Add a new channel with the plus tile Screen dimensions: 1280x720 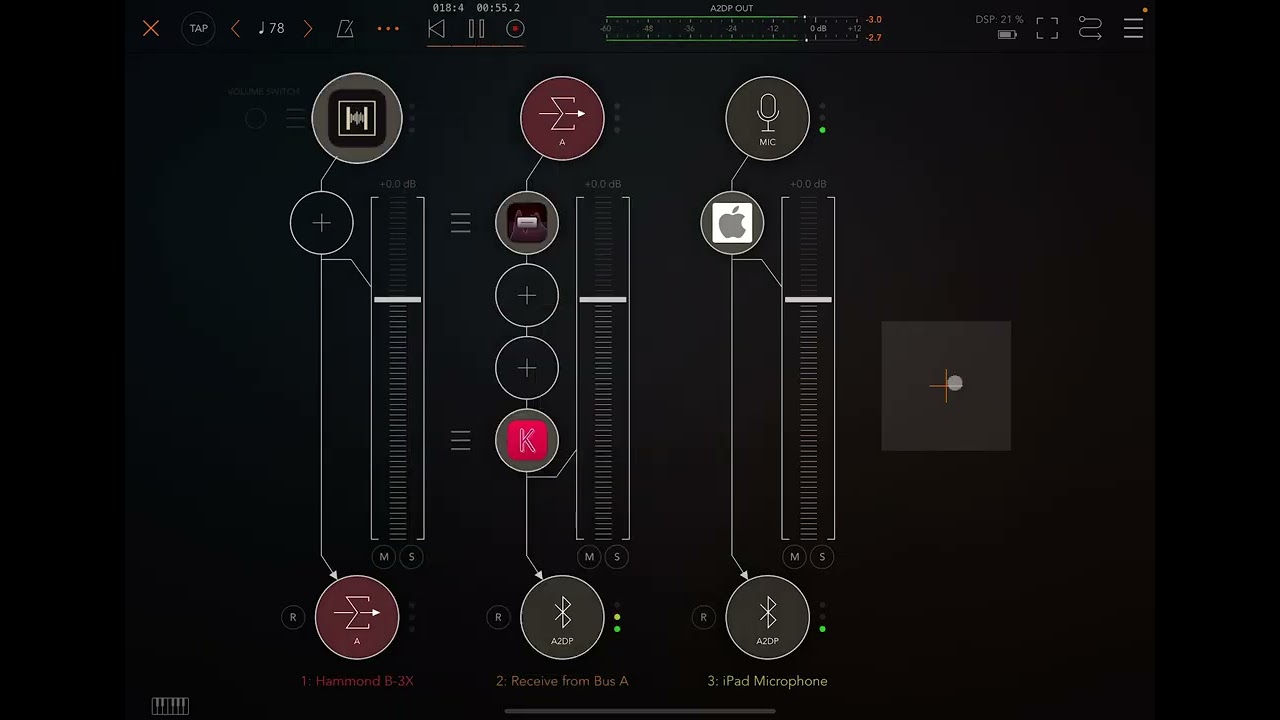[946, 385]
